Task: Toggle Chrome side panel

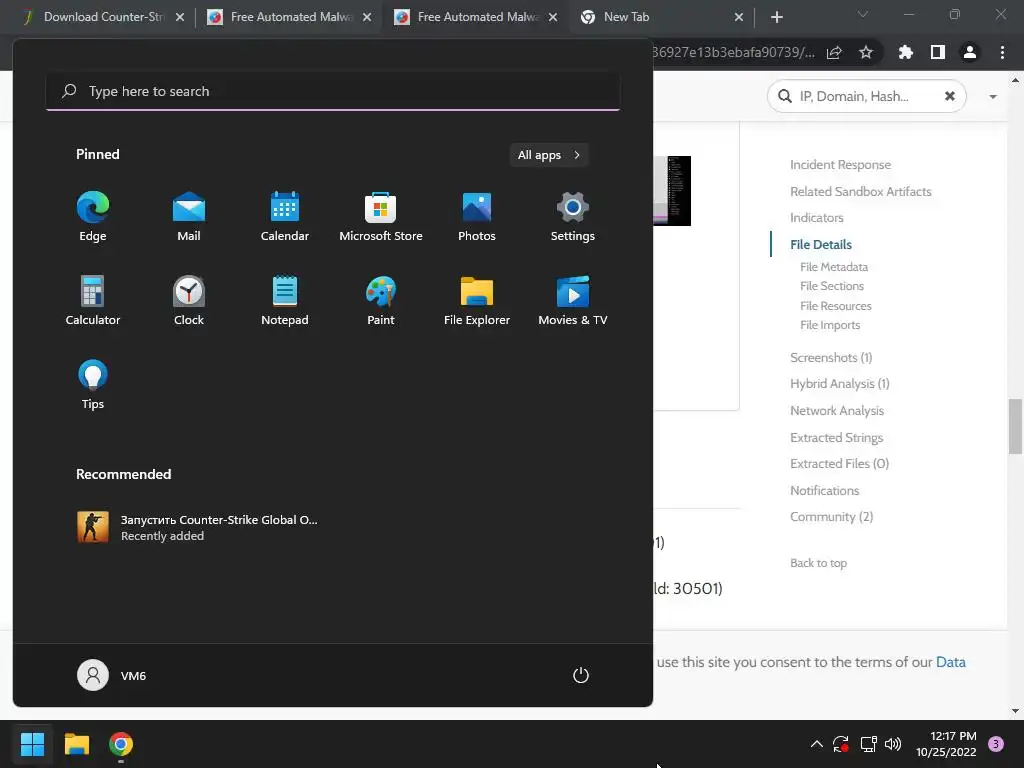Action: coord(938,52)
